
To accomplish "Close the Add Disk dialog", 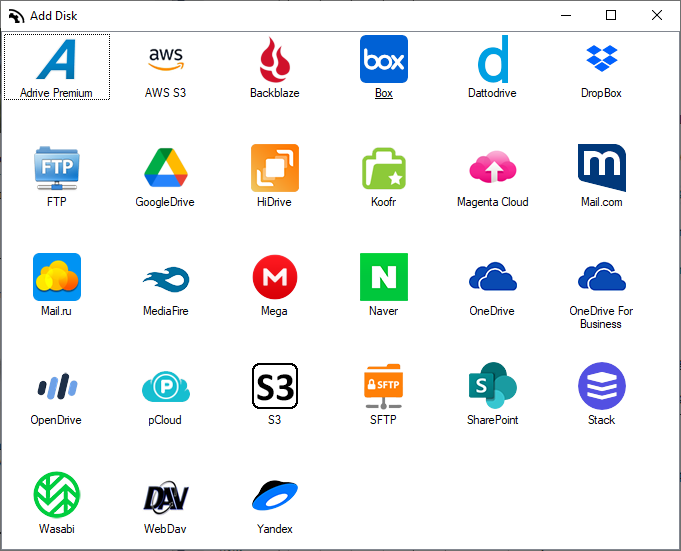I will tap(657, 16).
